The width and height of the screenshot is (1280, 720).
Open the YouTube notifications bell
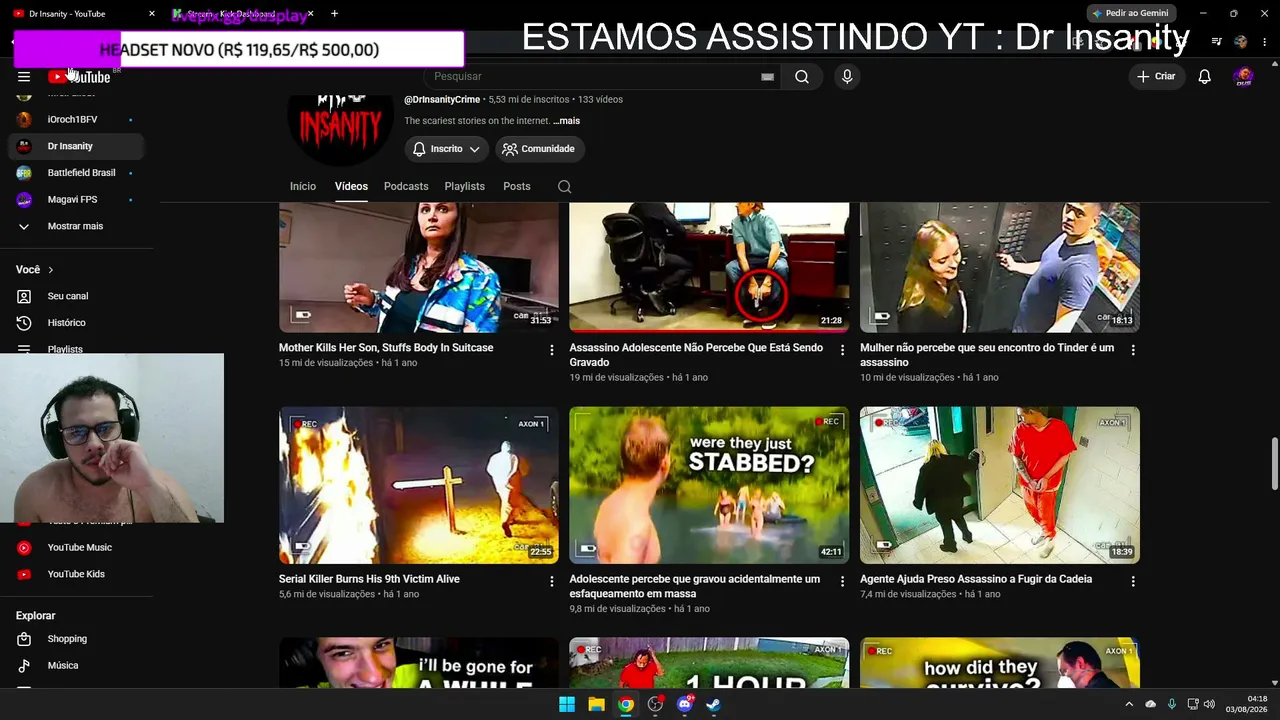click(1205, 77)
